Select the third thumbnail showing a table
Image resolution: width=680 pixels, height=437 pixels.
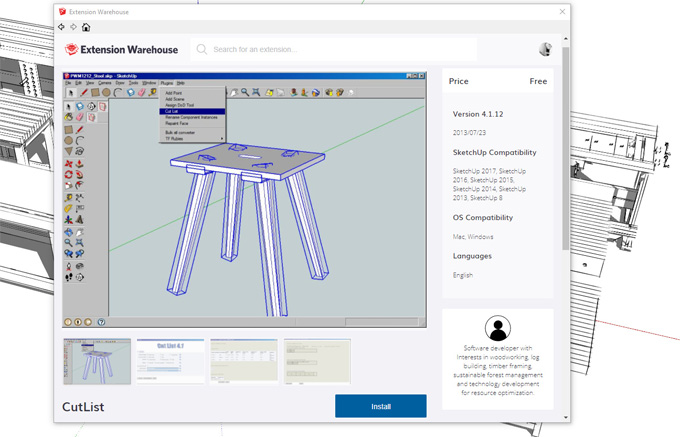[244, 362]
